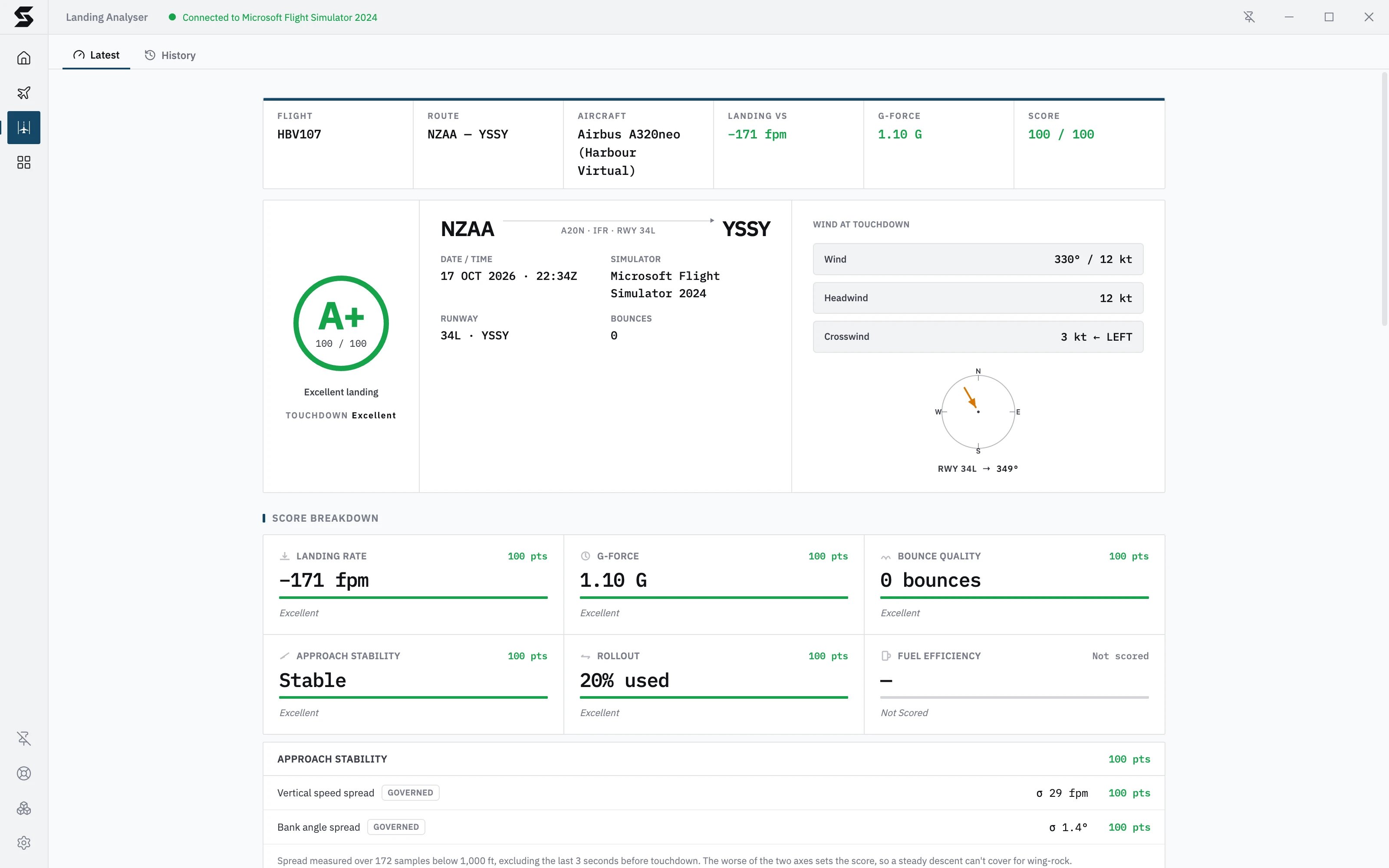Screen dimensions: 1389x868
Task: Click the Headwind 12 kt row
Action: click(978, 298)
